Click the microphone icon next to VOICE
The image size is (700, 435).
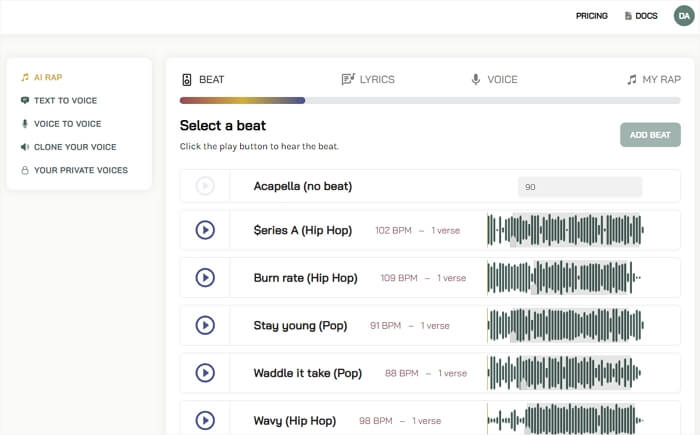click(476, 79)
